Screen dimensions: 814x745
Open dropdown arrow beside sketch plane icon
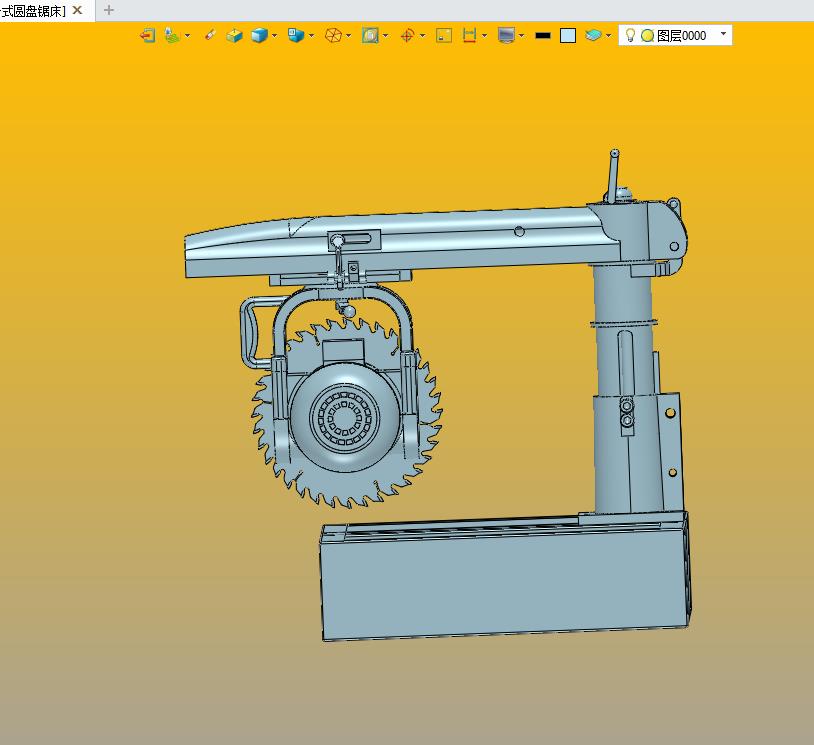click(187, 36)
